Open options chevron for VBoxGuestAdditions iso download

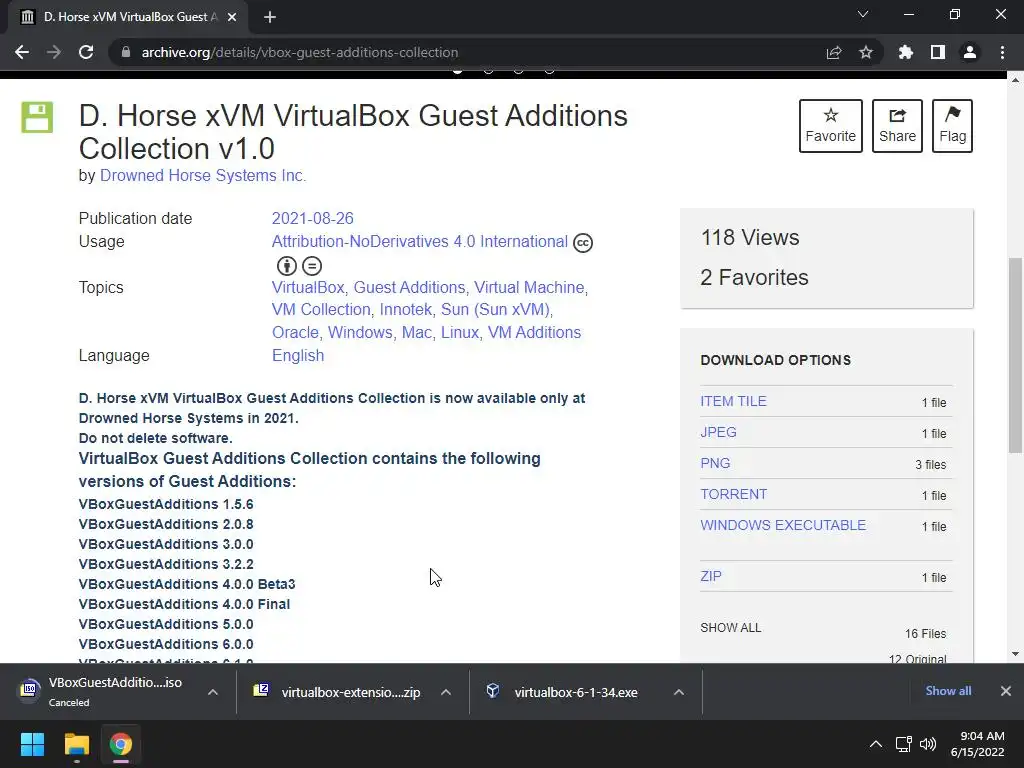pos(213,692)
